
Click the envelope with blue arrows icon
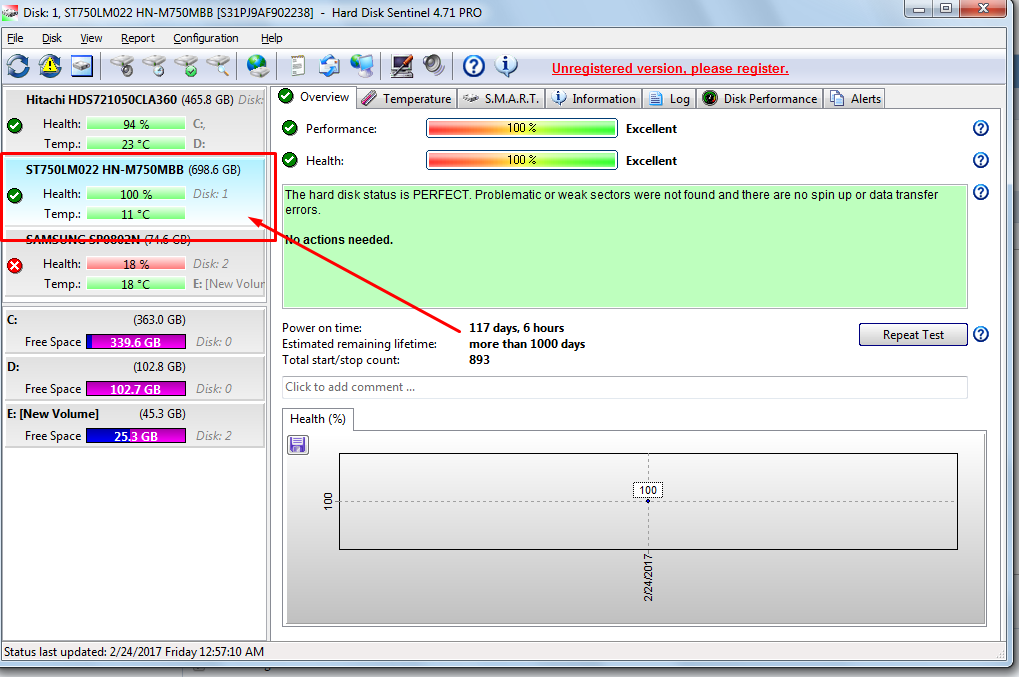pyautogui.click(x=329, y=66)
